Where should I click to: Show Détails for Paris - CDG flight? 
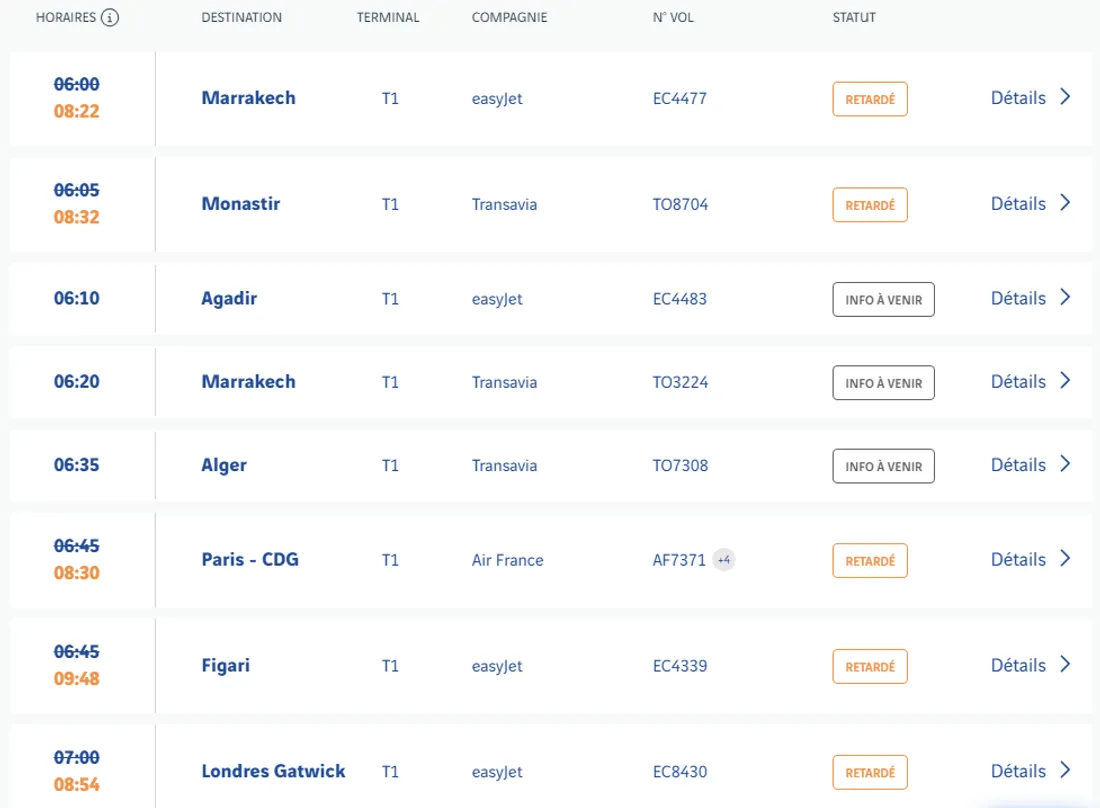click(1018, 560)
